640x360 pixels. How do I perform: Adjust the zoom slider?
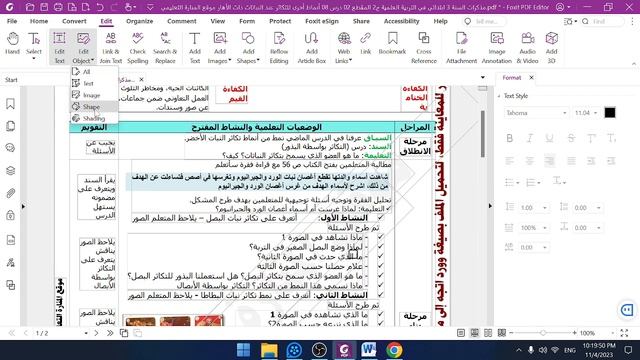tap(543, 333)
